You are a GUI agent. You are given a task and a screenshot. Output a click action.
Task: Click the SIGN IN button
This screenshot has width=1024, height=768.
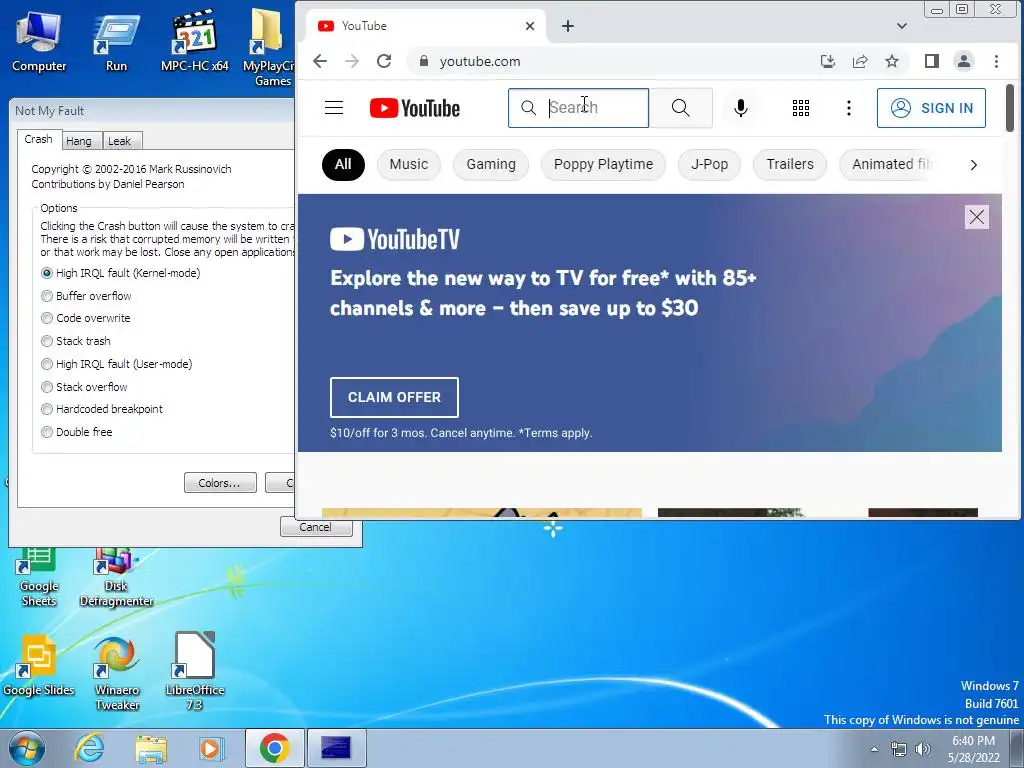pos(931,108)
